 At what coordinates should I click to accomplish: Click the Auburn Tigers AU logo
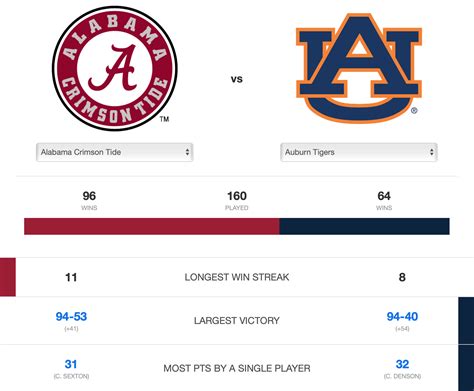359,68
